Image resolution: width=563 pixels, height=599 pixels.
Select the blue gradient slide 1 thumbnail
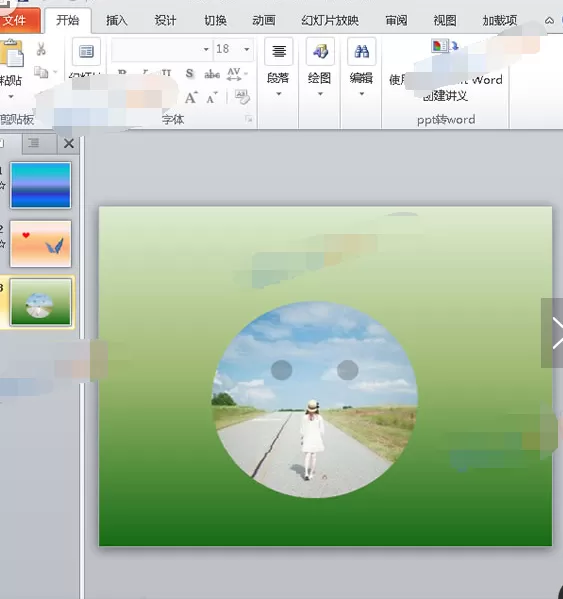40,185
